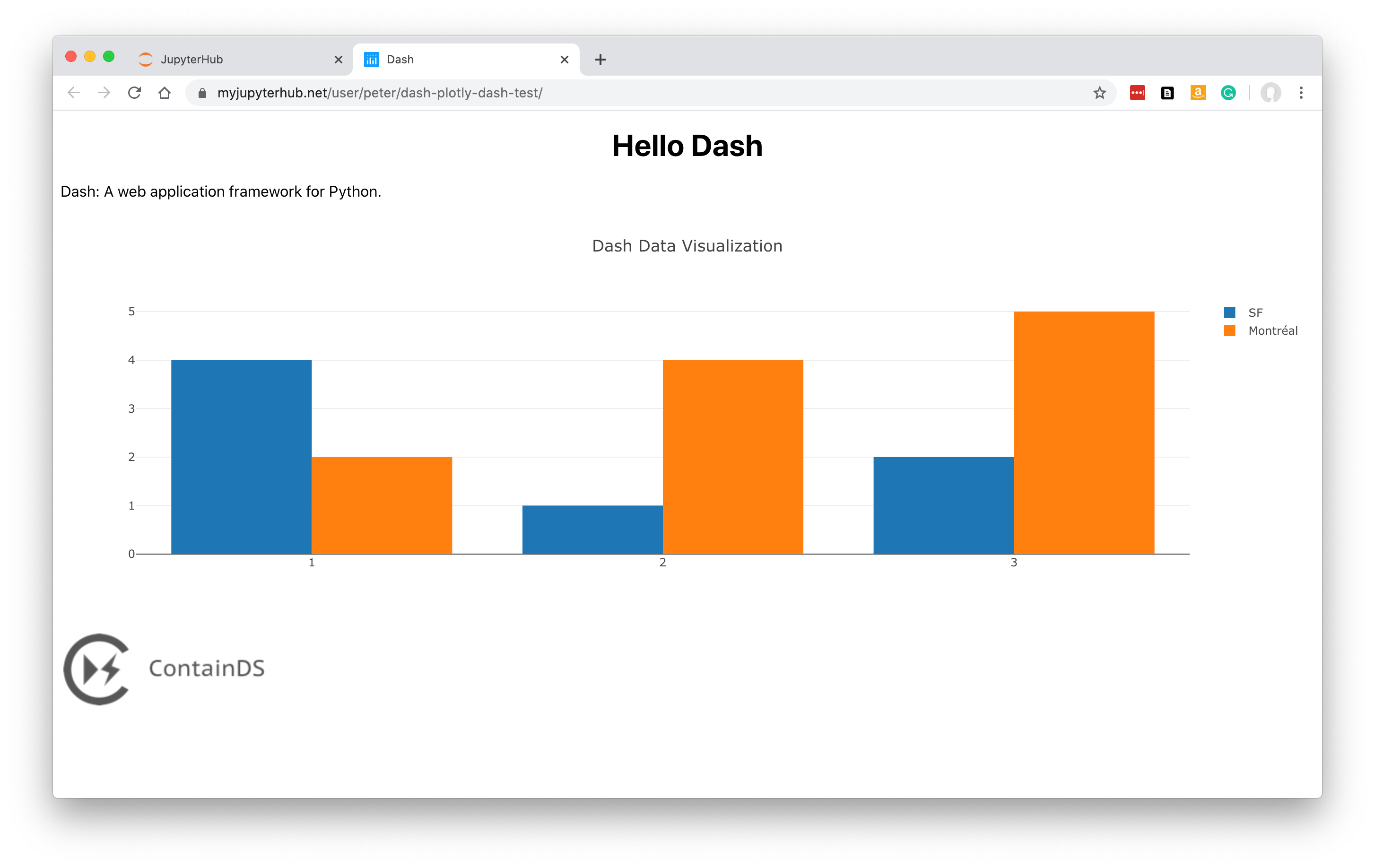Click the forward navigation arrow
This screenshot has height=868, width=1375.
pos(104,93)
